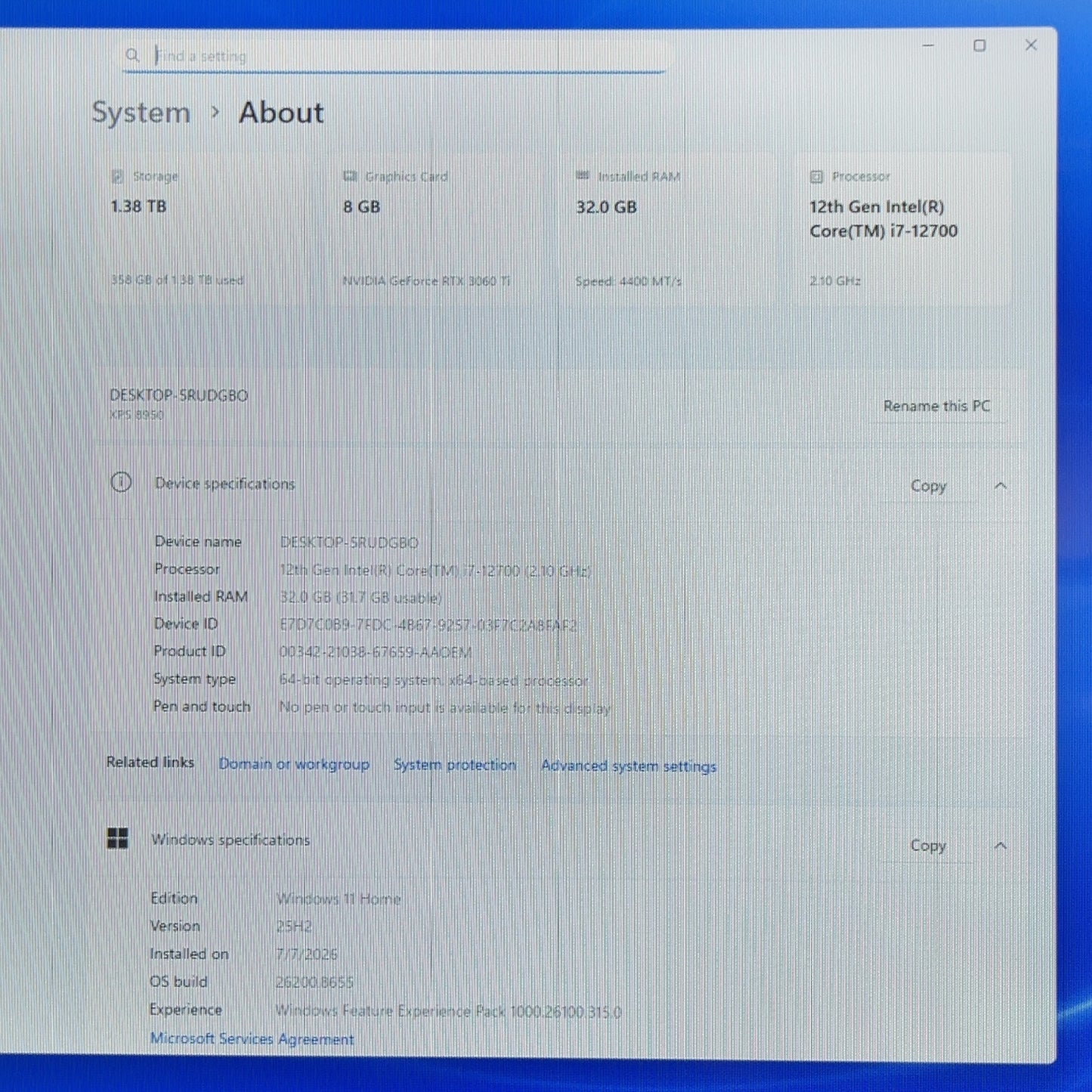Minimize the Settings window

coord(928,45)
